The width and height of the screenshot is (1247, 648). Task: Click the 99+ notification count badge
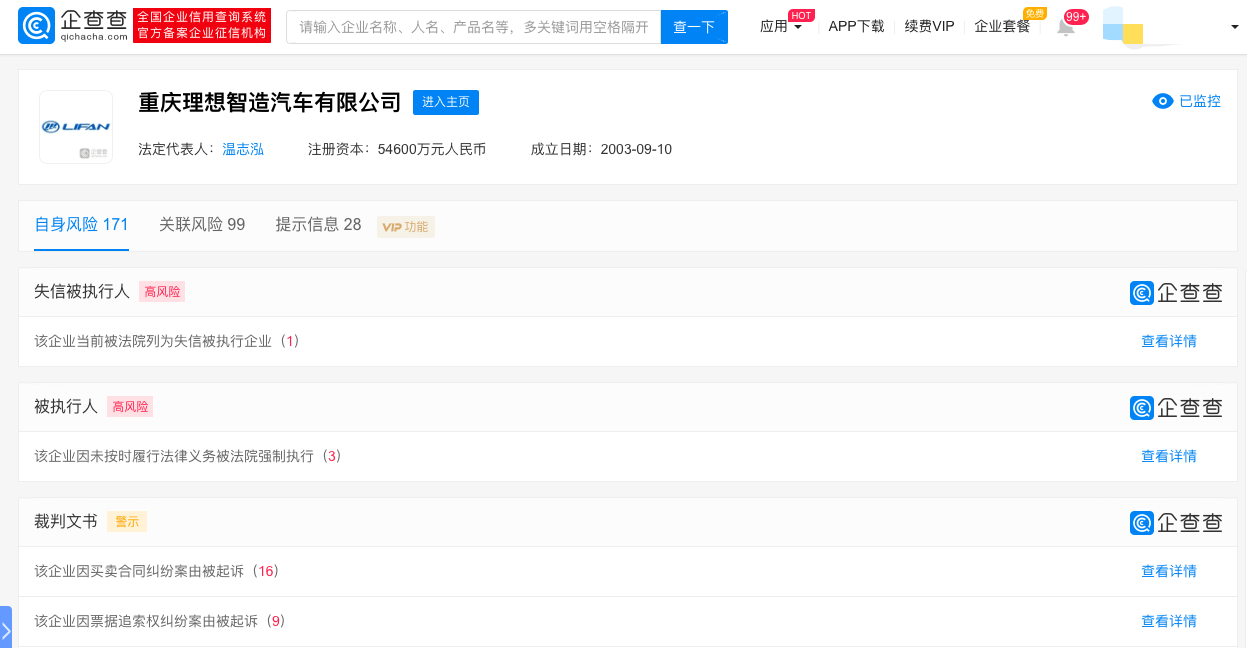pyautogui.click(x=1076, y=16)
